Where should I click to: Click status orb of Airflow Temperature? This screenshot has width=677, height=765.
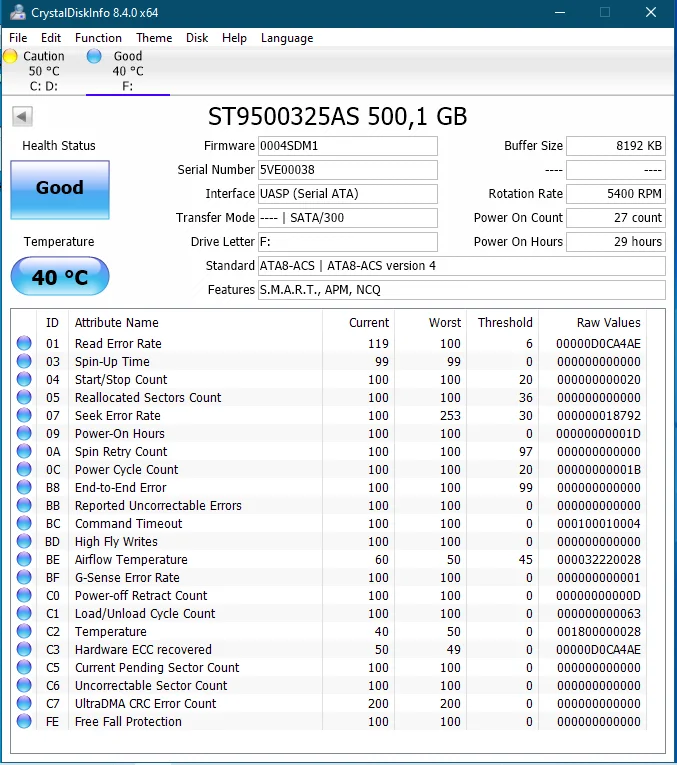click(24, 560)
